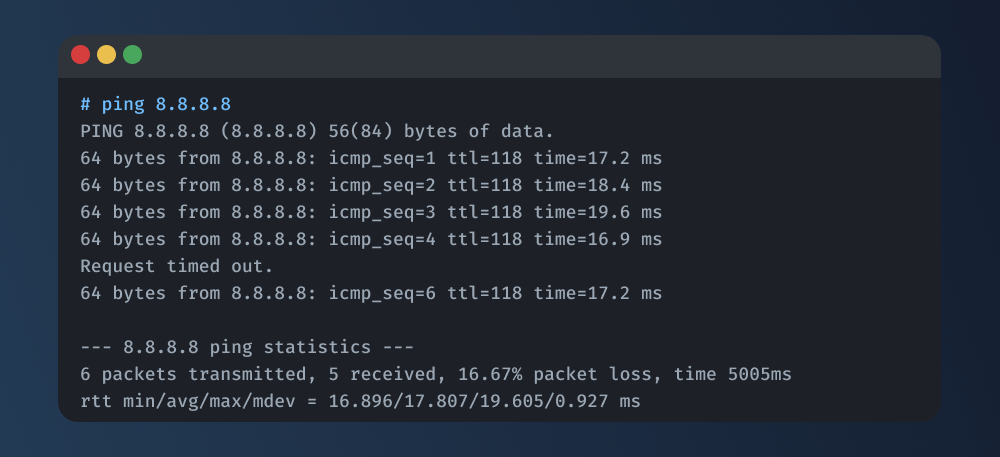Click the "8.8.8.8 ping statistics" header
This screenshot has height=457, width=1000.
[246, 347]
